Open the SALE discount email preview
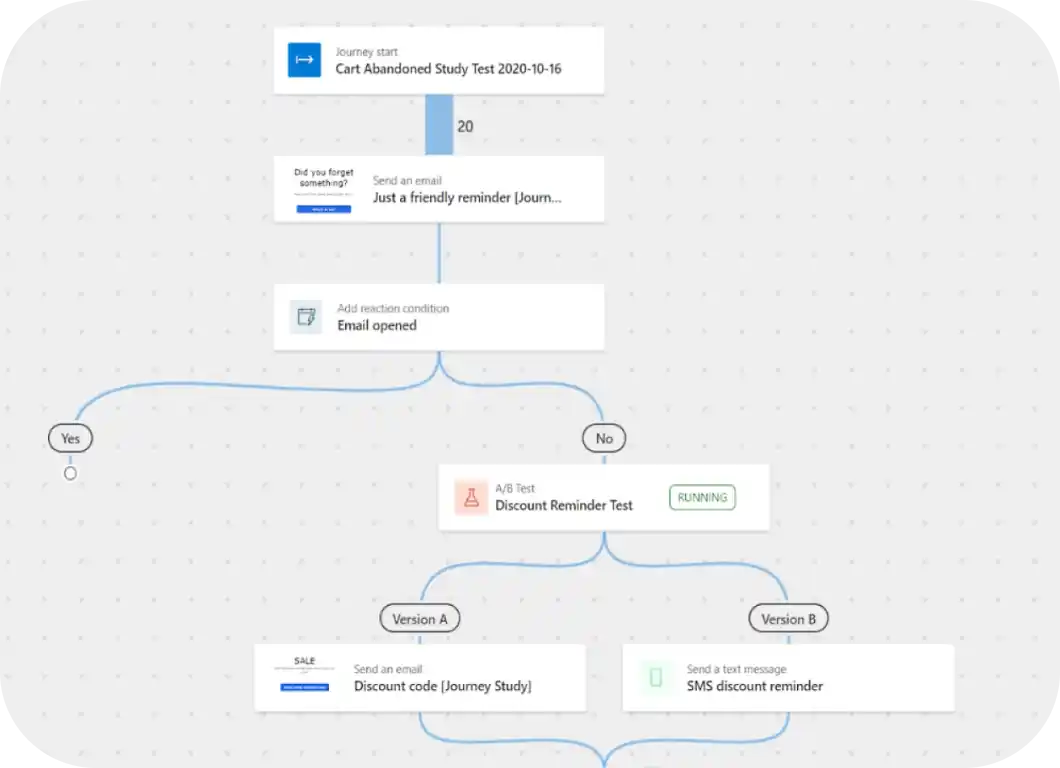This screenshot has width=1060, height=768. [303, 677]
